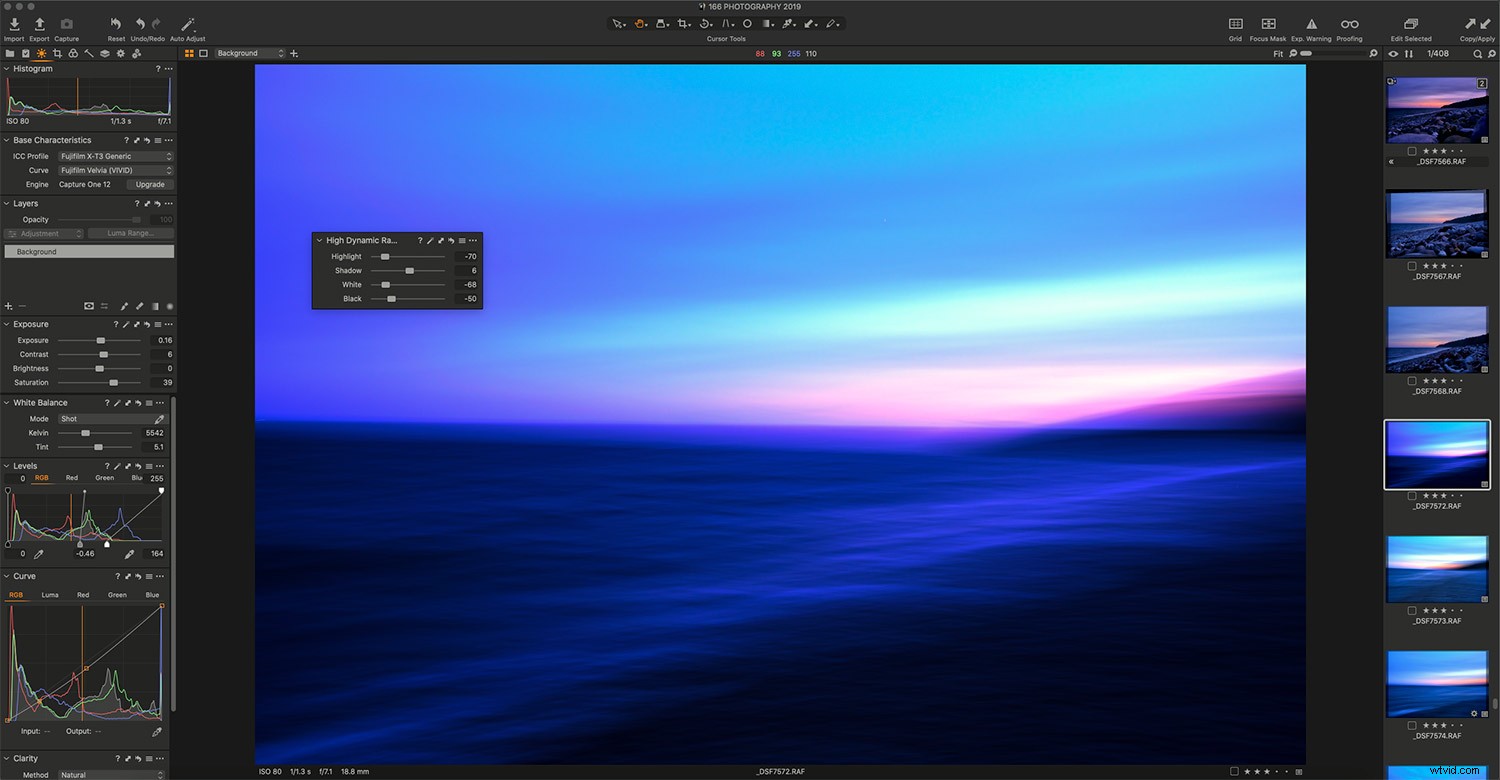
Task: Open the Color tool tab
Action: (x=73, y=53)
